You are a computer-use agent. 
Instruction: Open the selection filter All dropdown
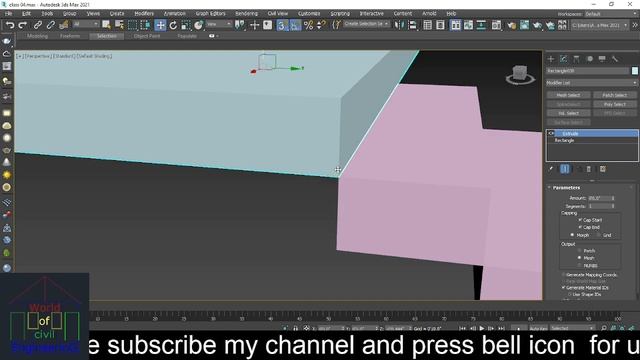[86, 25]
